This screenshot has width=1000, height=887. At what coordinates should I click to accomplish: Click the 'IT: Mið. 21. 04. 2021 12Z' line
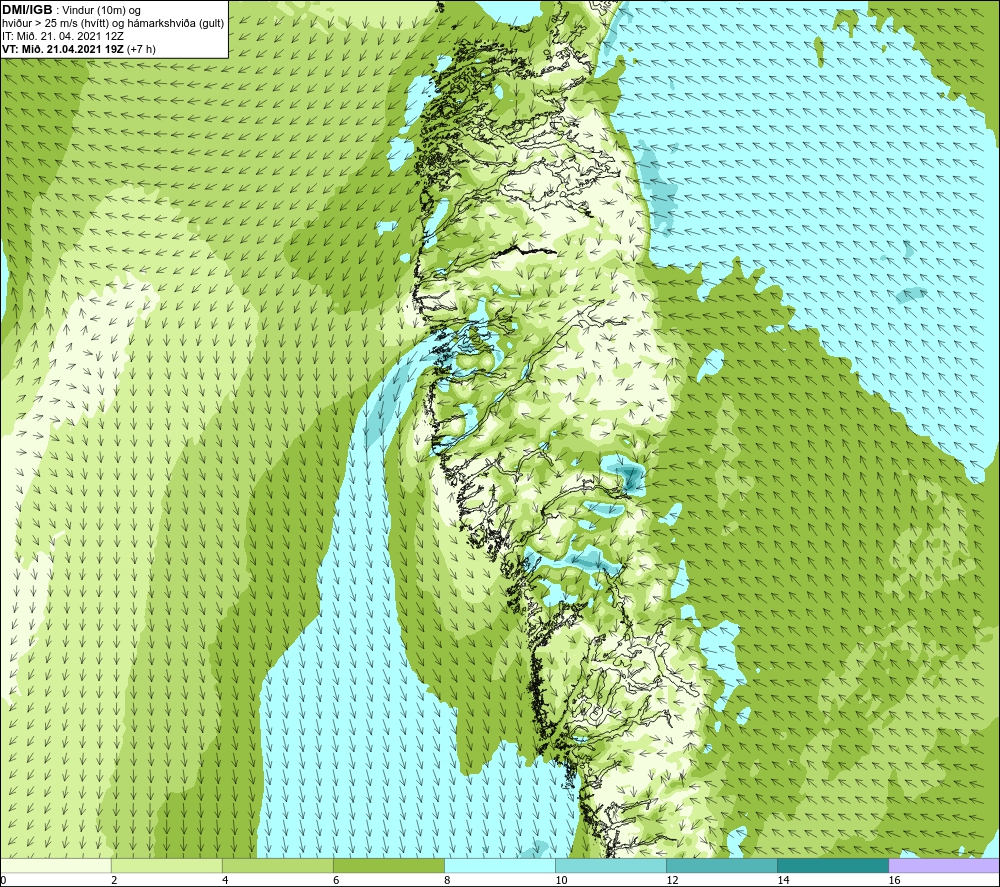[x=63, y=36]
